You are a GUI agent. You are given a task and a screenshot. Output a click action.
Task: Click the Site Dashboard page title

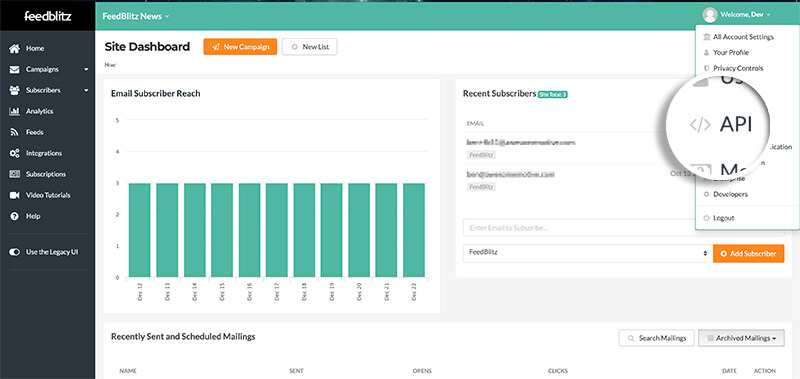(x=147, y=47)
